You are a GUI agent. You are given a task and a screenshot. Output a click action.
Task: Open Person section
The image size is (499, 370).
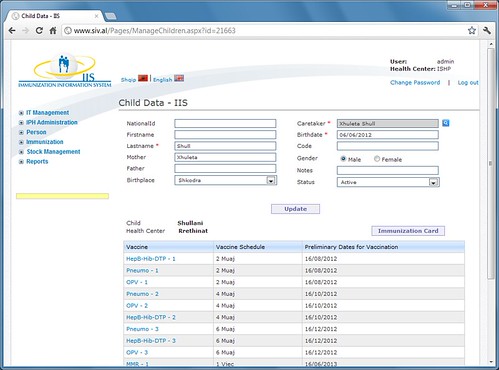[x=36, y=132]
